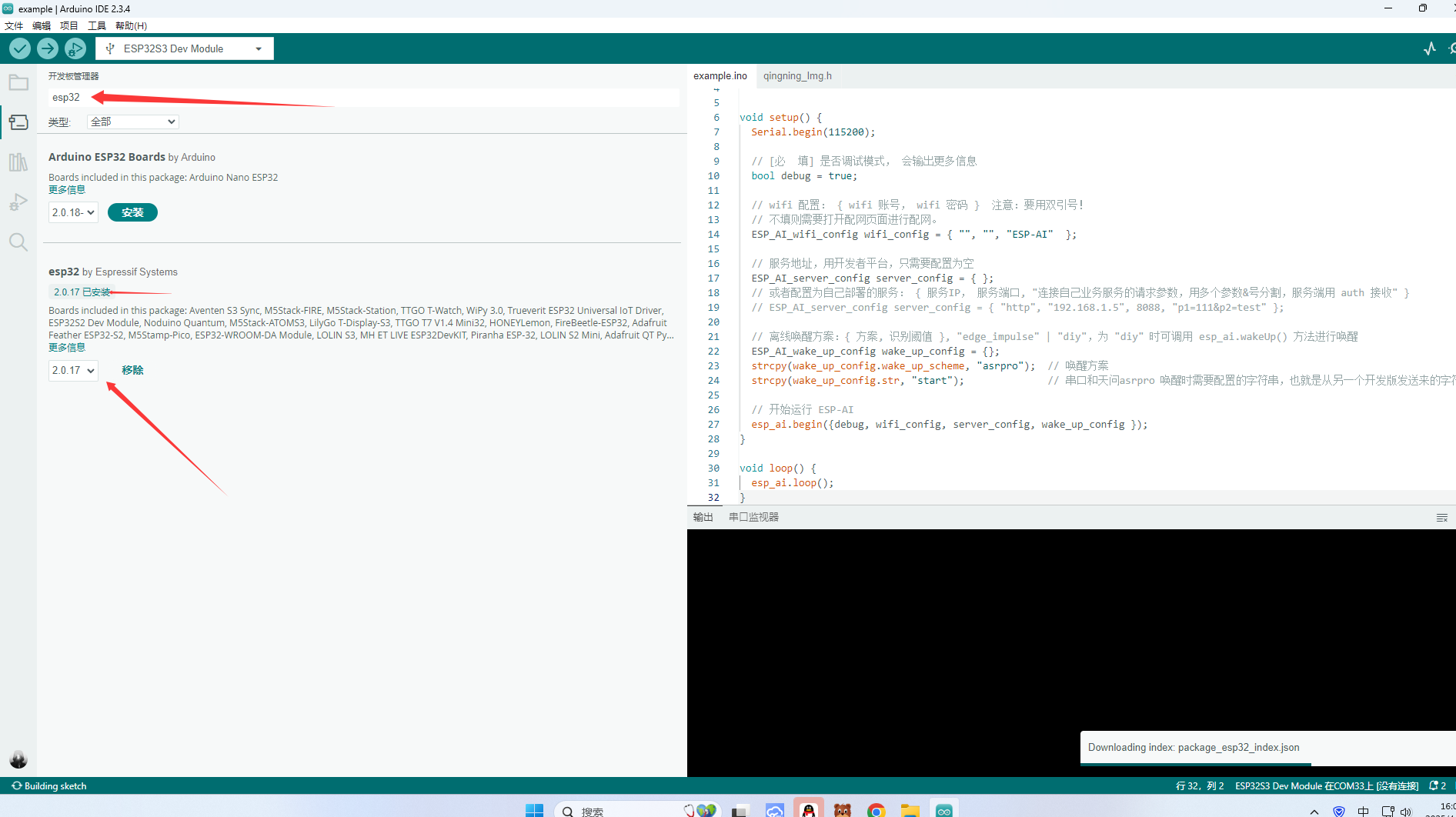
Task: Open the Debug panel in sidebar
Action: (18, 202)
